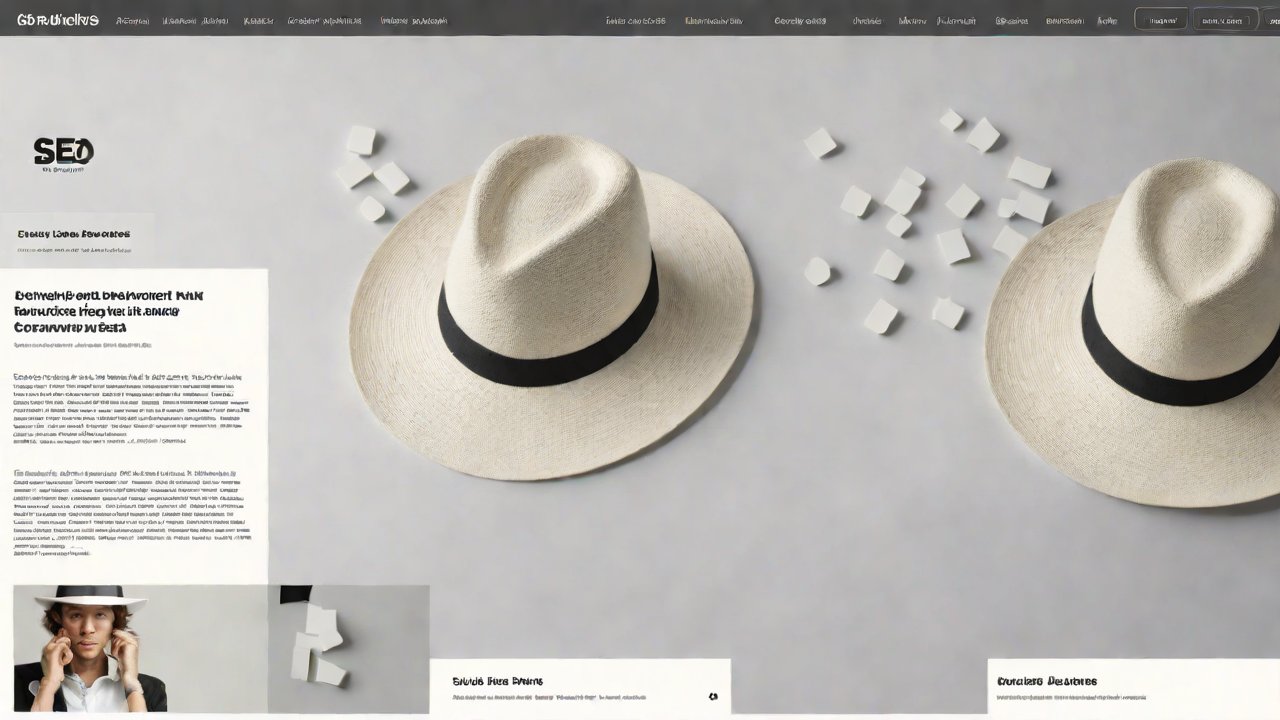Screen dimensions: 1280x720
Task: Click the first outlined button in the header
Action: point(1161,19)
